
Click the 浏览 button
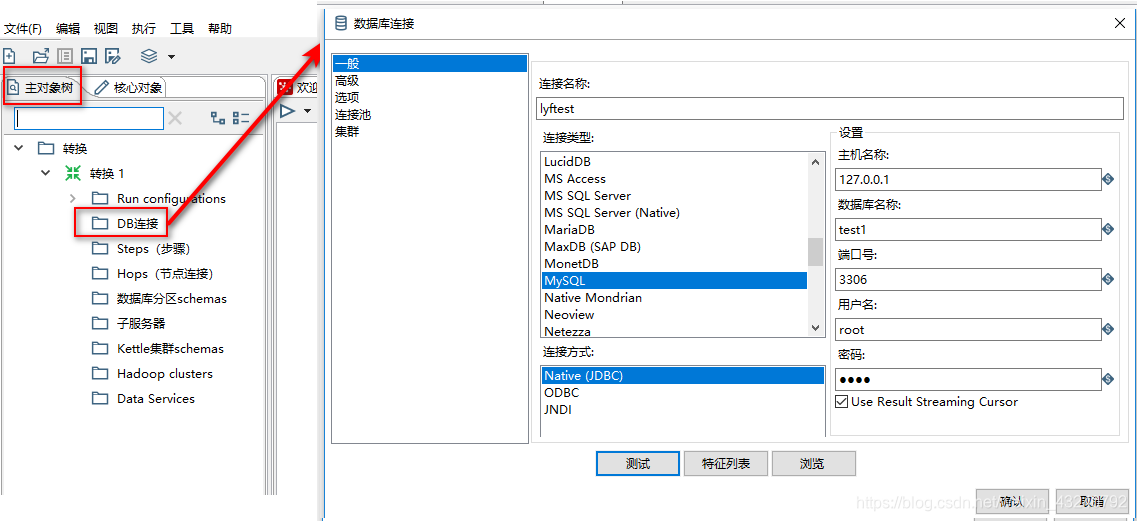pos(814,463)
